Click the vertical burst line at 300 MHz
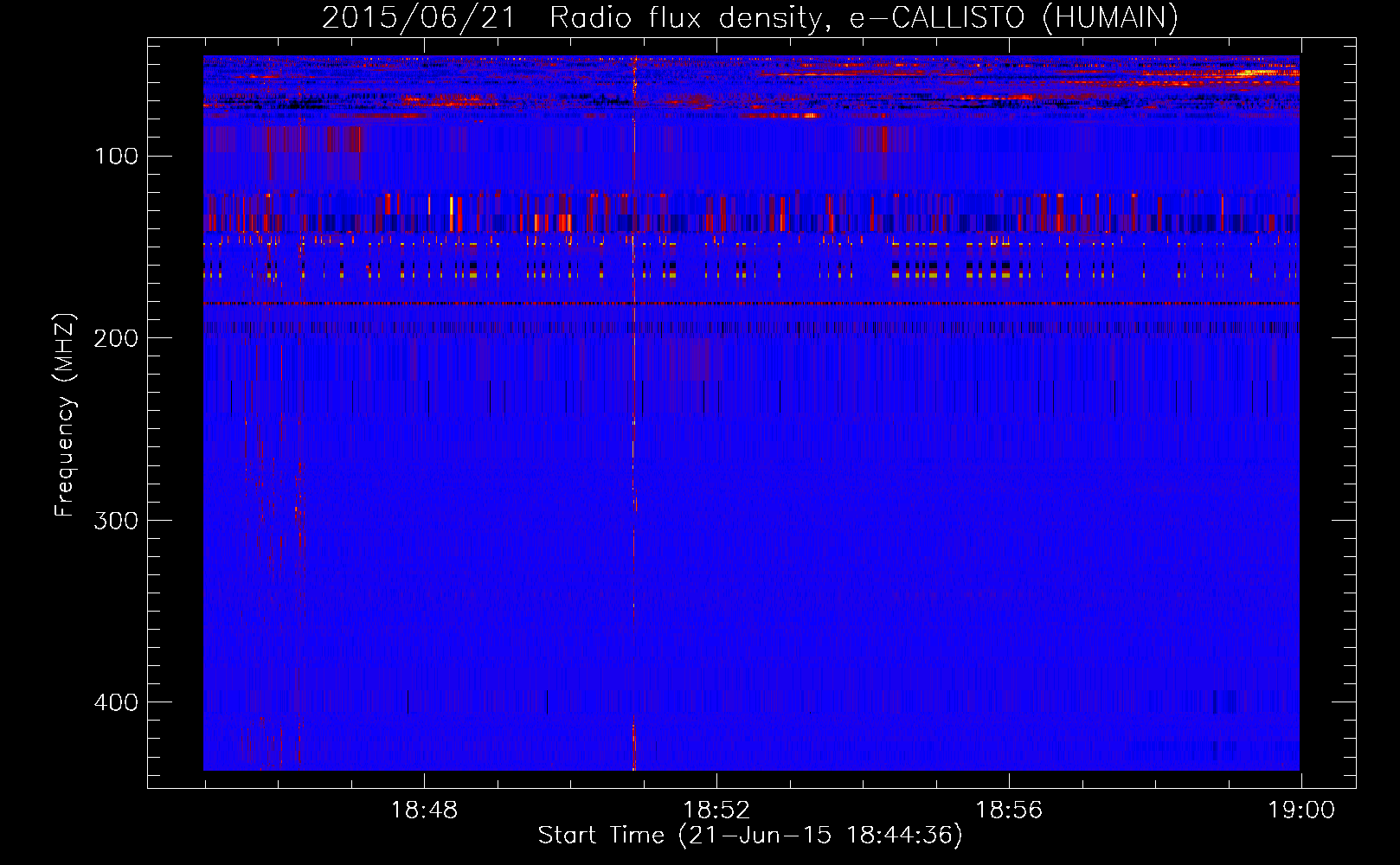Viewport: 1400px width, 865px height. (x=634, y=519)
